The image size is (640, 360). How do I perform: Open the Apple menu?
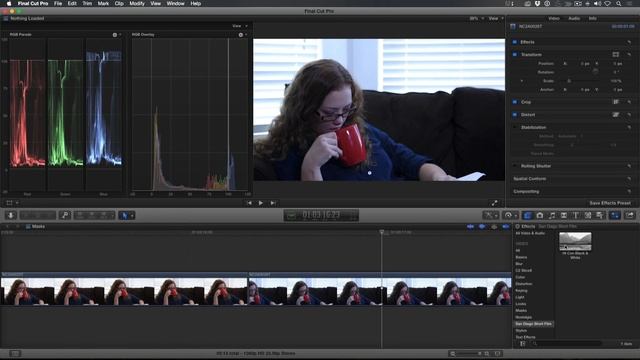tap(9, 3)
